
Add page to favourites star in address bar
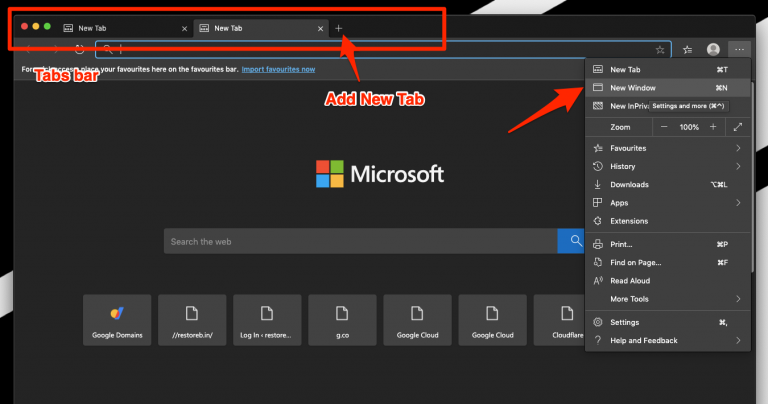point(660,49)
